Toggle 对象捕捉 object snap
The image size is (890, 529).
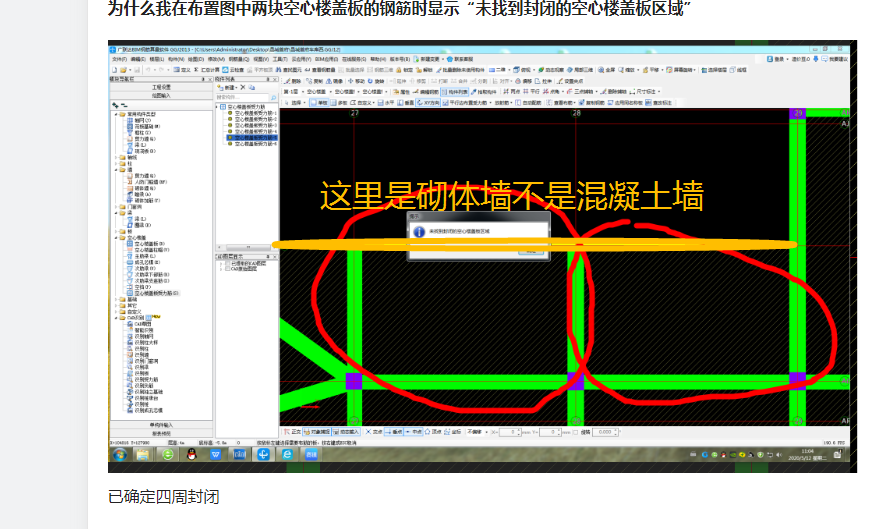tap(317, 431)
